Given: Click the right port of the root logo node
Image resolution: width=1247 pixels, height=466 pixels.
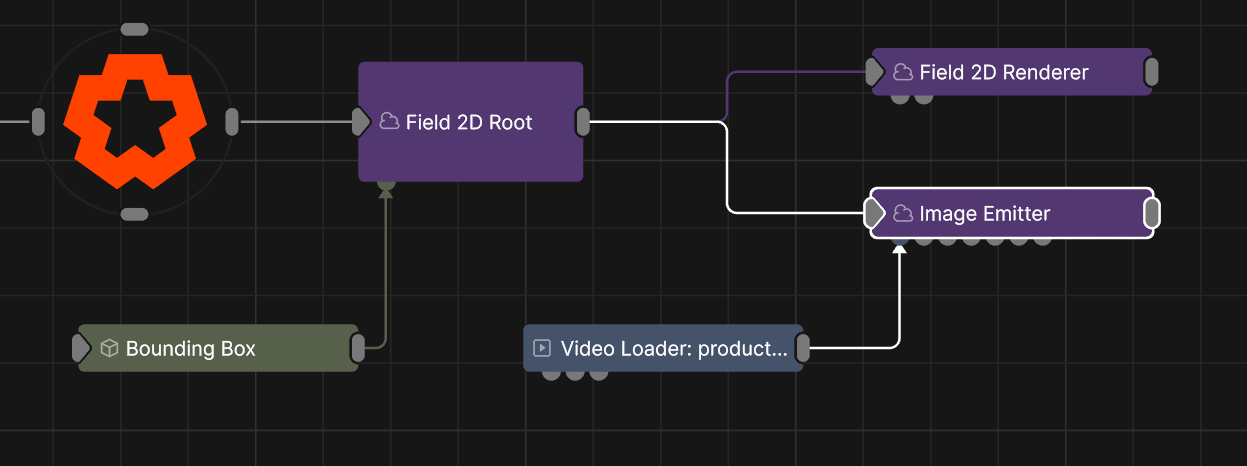Looking at the screenshot, I should pyautogui.click(x=232, y=122).
